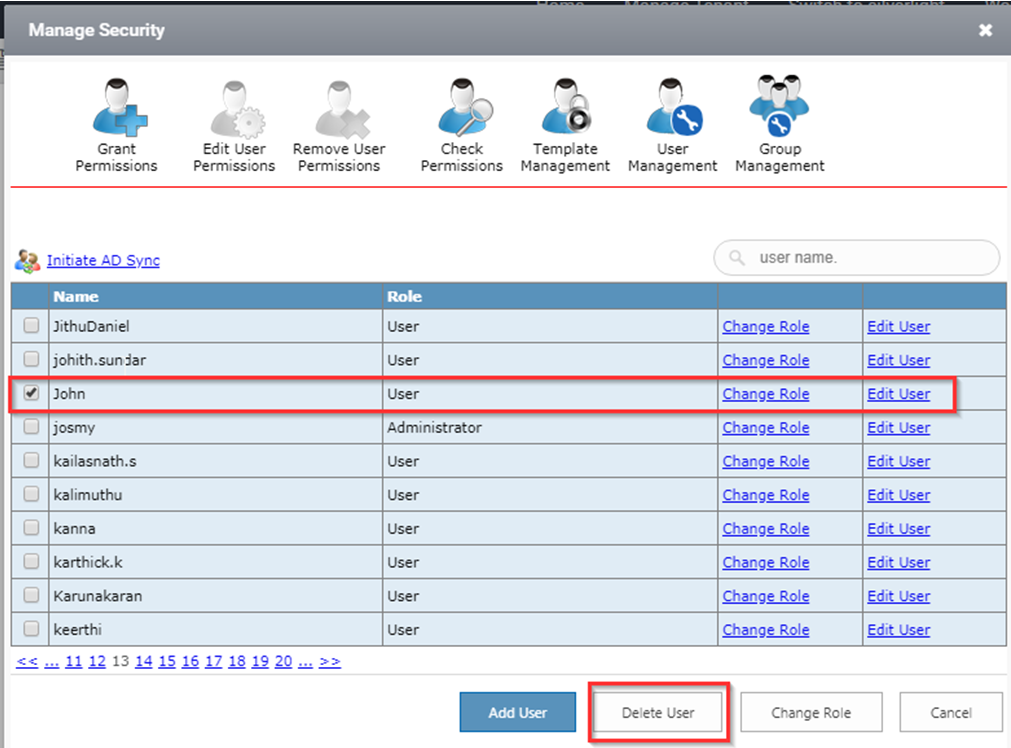Image resolution: width=1011 pixels, height=748 pixels.
Task: Check the box for karthick.k
Action: (31, 561)
